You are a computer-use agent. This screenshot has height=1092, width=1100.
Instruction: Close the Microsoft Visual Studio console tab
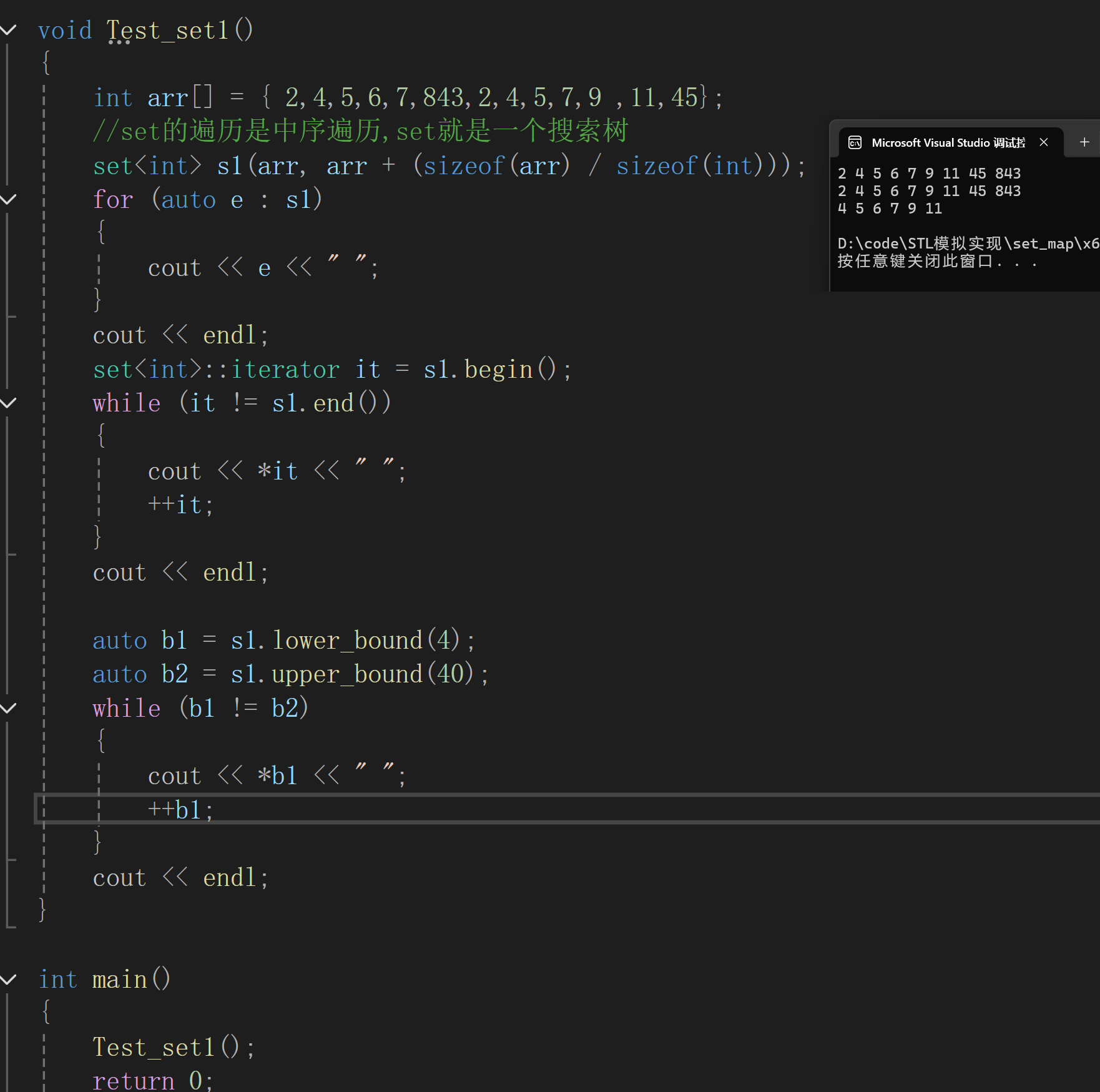tap(1044, 142)
